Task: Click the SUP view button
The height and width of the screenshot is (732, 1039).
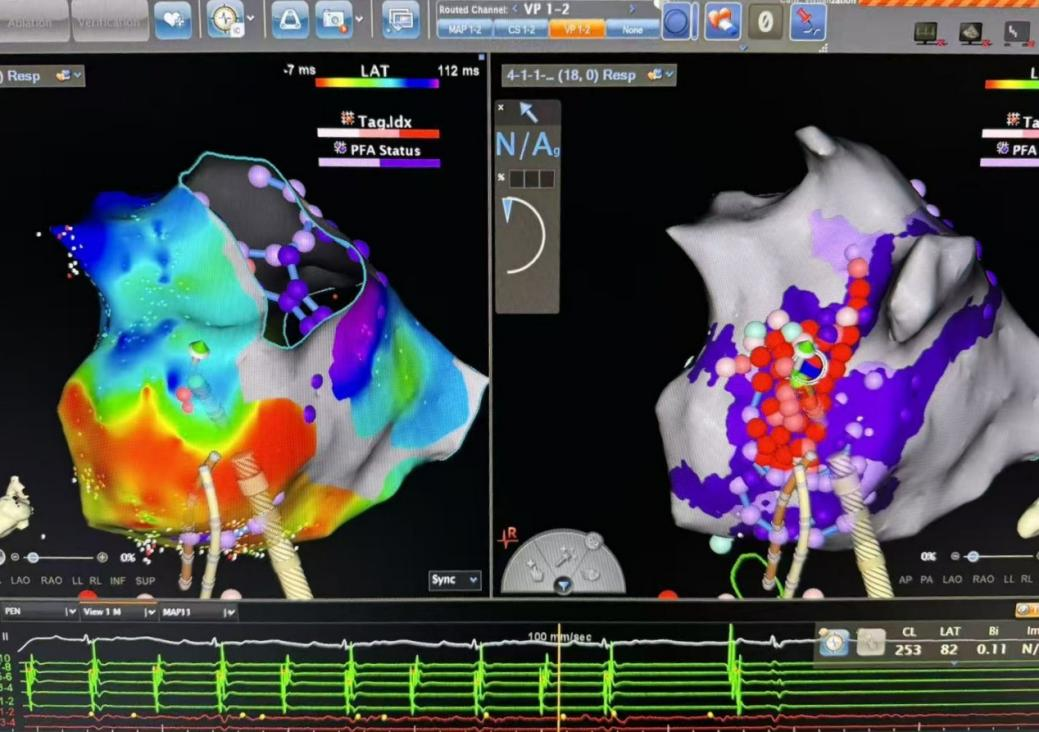Action: tap(145, 581)
